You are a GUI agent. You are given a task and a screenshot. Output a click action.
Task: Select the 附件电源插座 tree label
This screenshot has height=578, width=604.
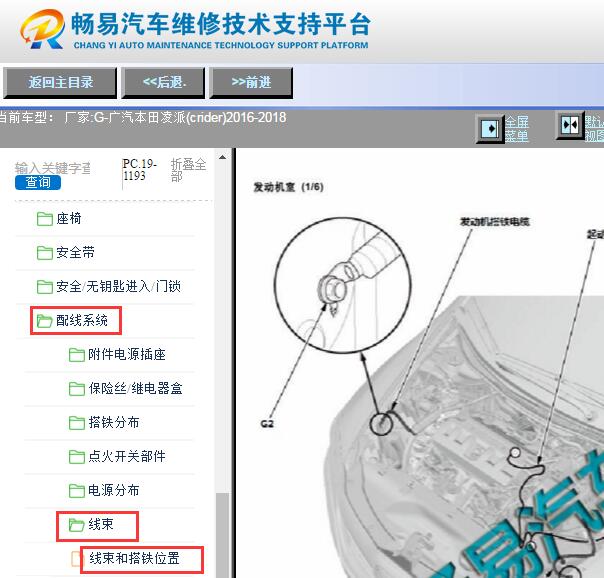(x=127, y=355)
